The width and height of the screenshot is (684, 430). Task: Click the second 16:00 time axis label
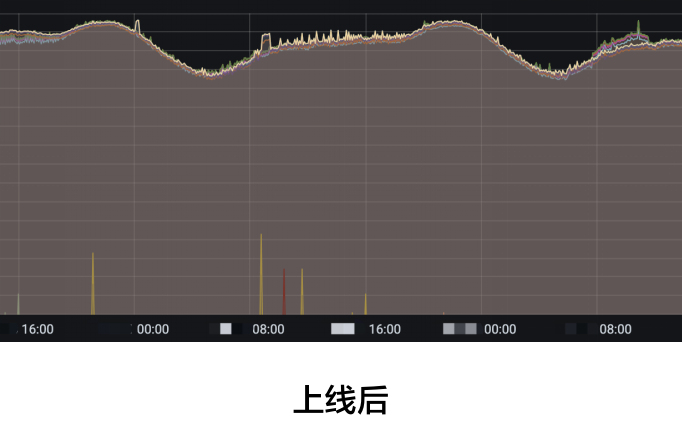[385, 329]
